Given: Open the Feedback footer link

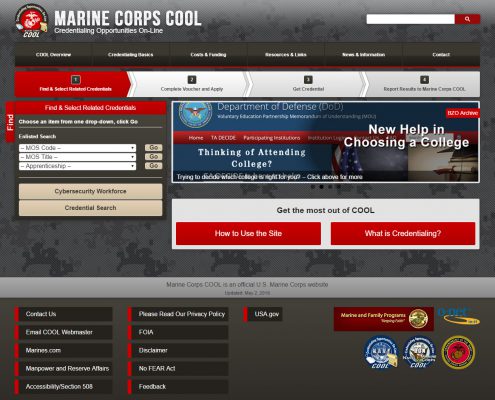Looking at the screenshot, I should 178,387.
